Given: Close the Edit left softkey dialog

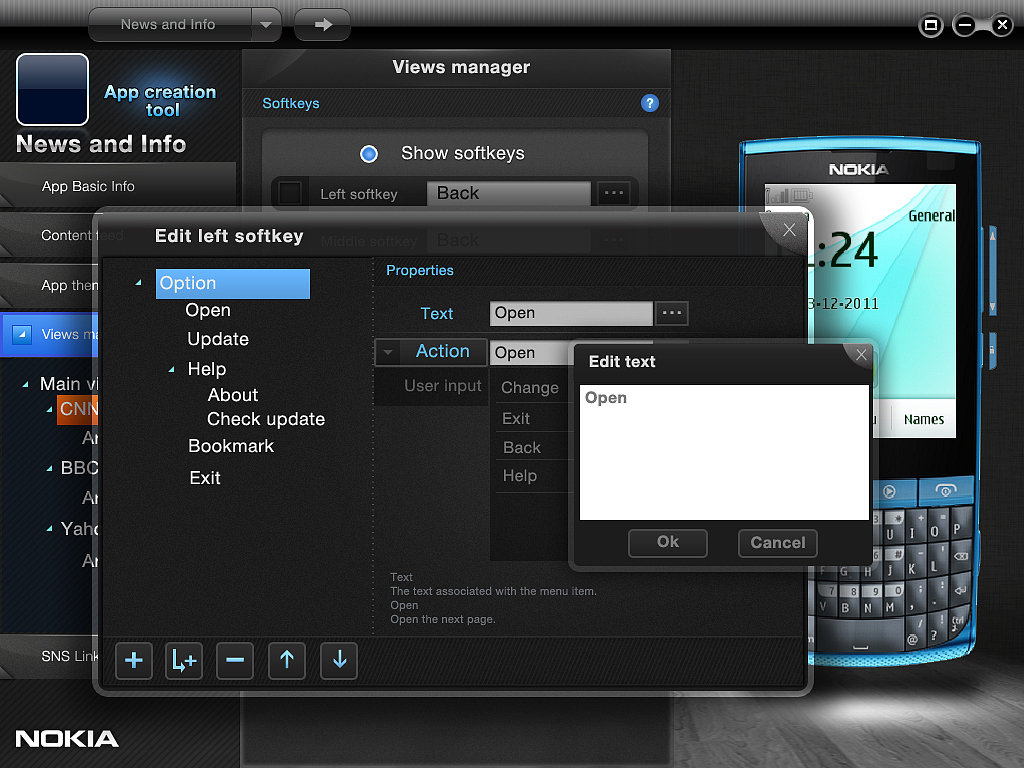Looking at the screenshot, I should [x=789, y=230].
